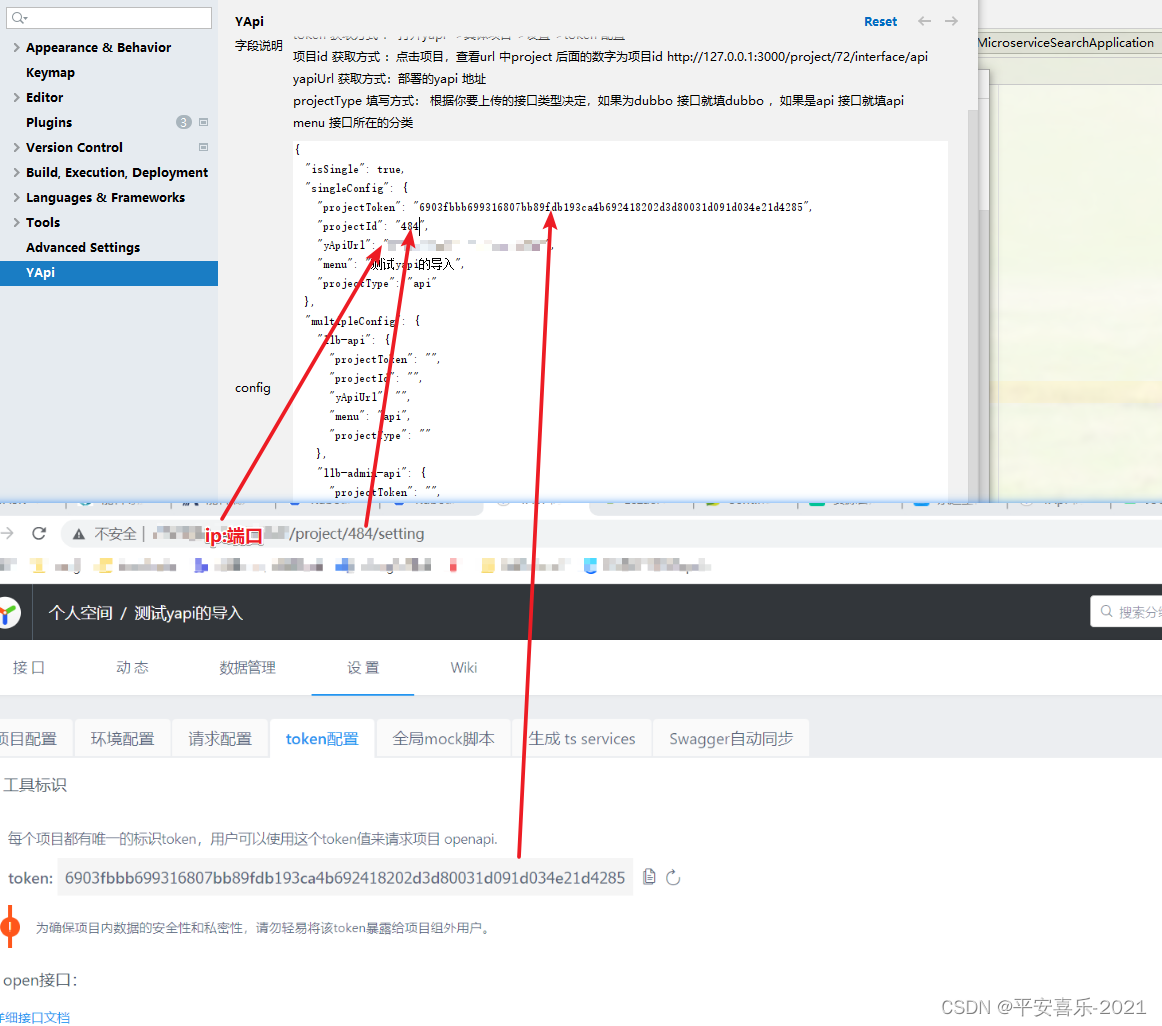
Task: Click the magnifier icon in the YApi search box
Action: point(1106,611)
